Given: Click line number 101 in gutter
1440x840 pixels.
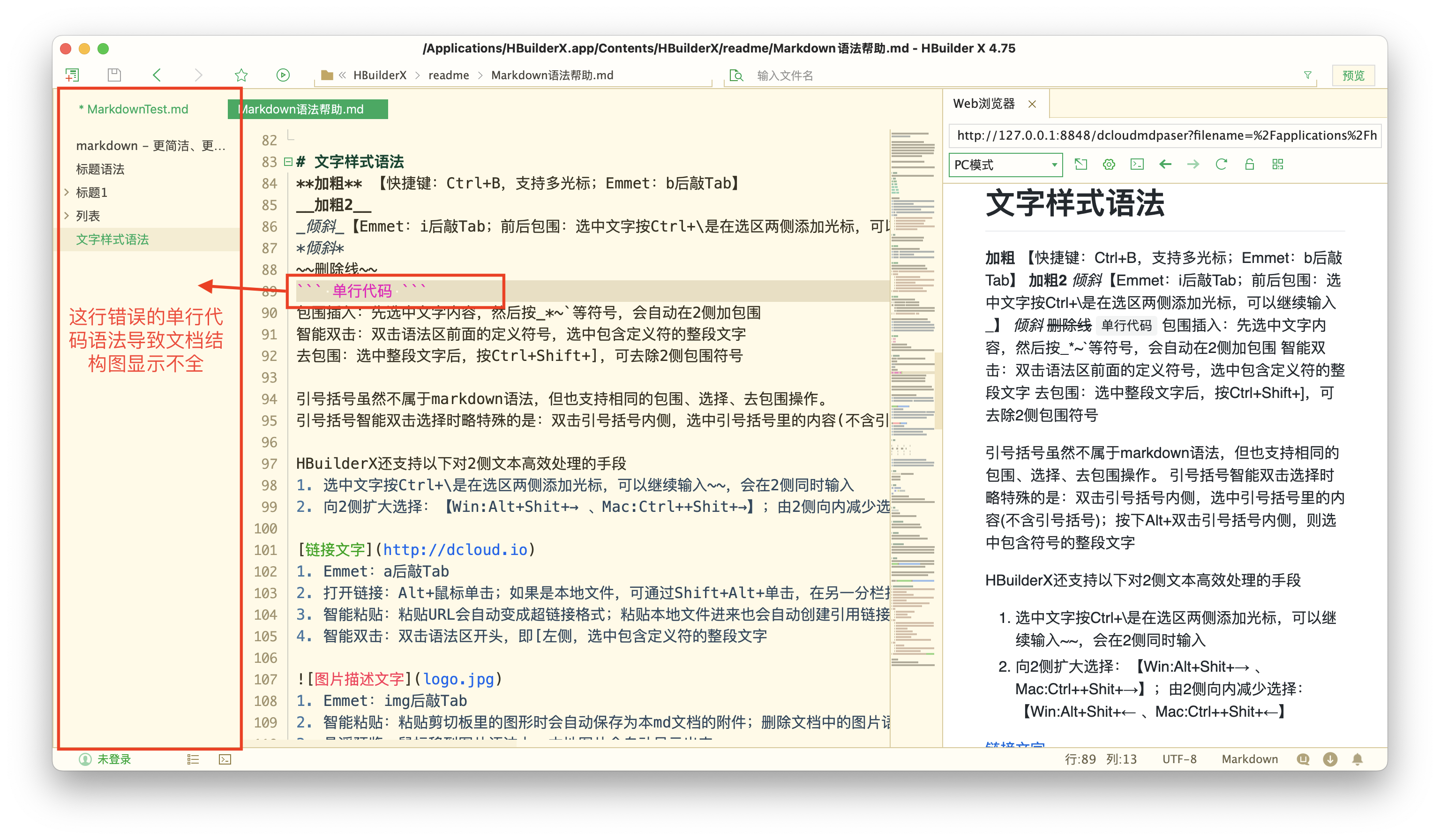Looking at the screenshot, I should [x=266, y=550].
